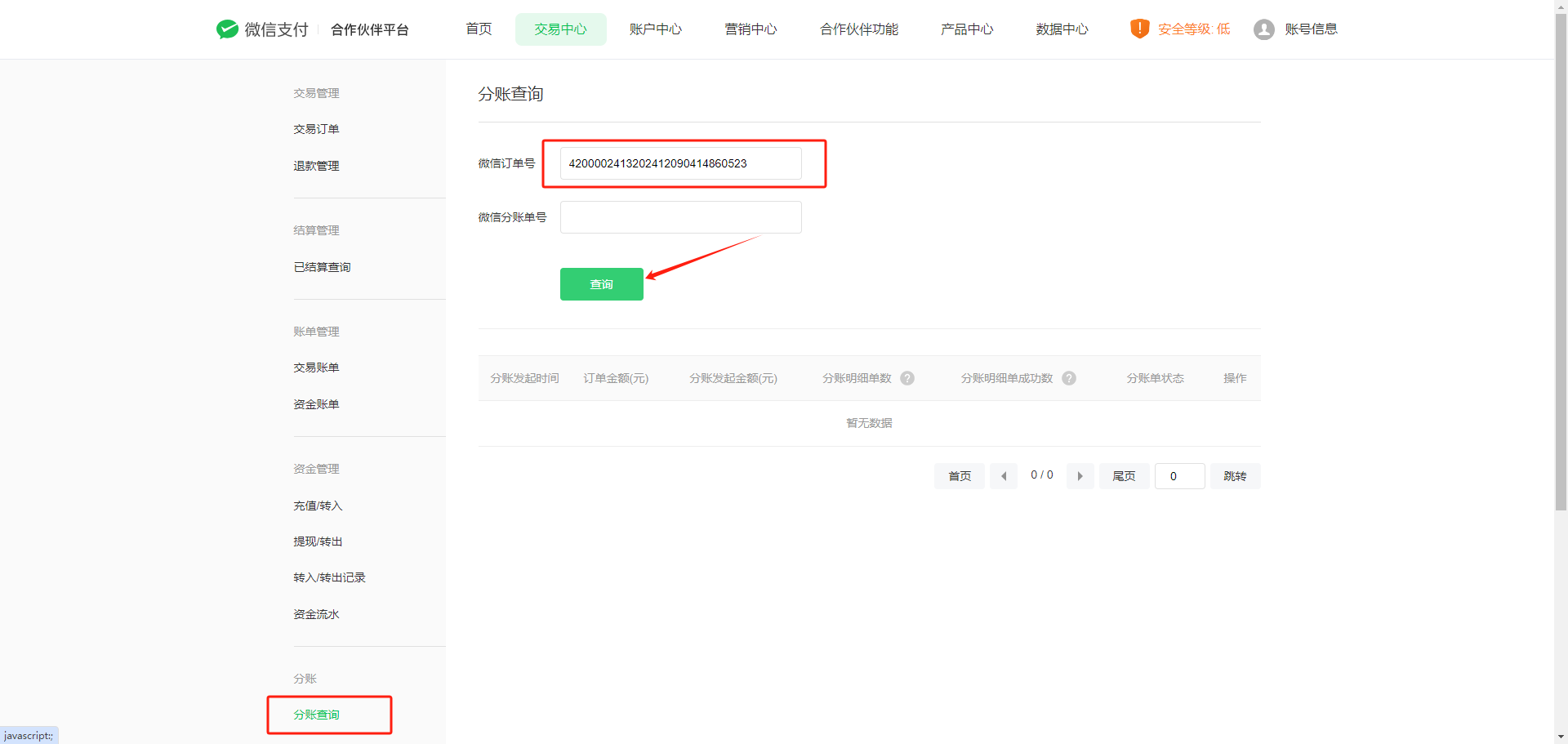Image resolution: width=1568 pixels, height=744 pixels.
Task: Click the pagination 首页 button
Action: (960, 476)
